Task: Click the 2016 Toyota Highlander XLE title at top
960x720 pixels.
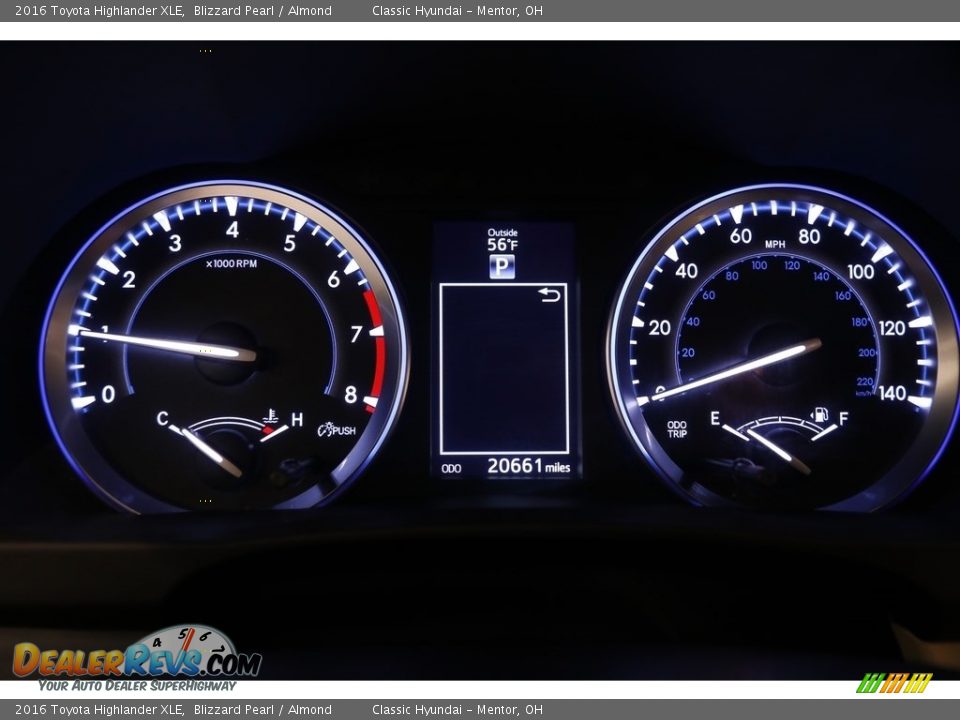Action: tap(99, 11)
